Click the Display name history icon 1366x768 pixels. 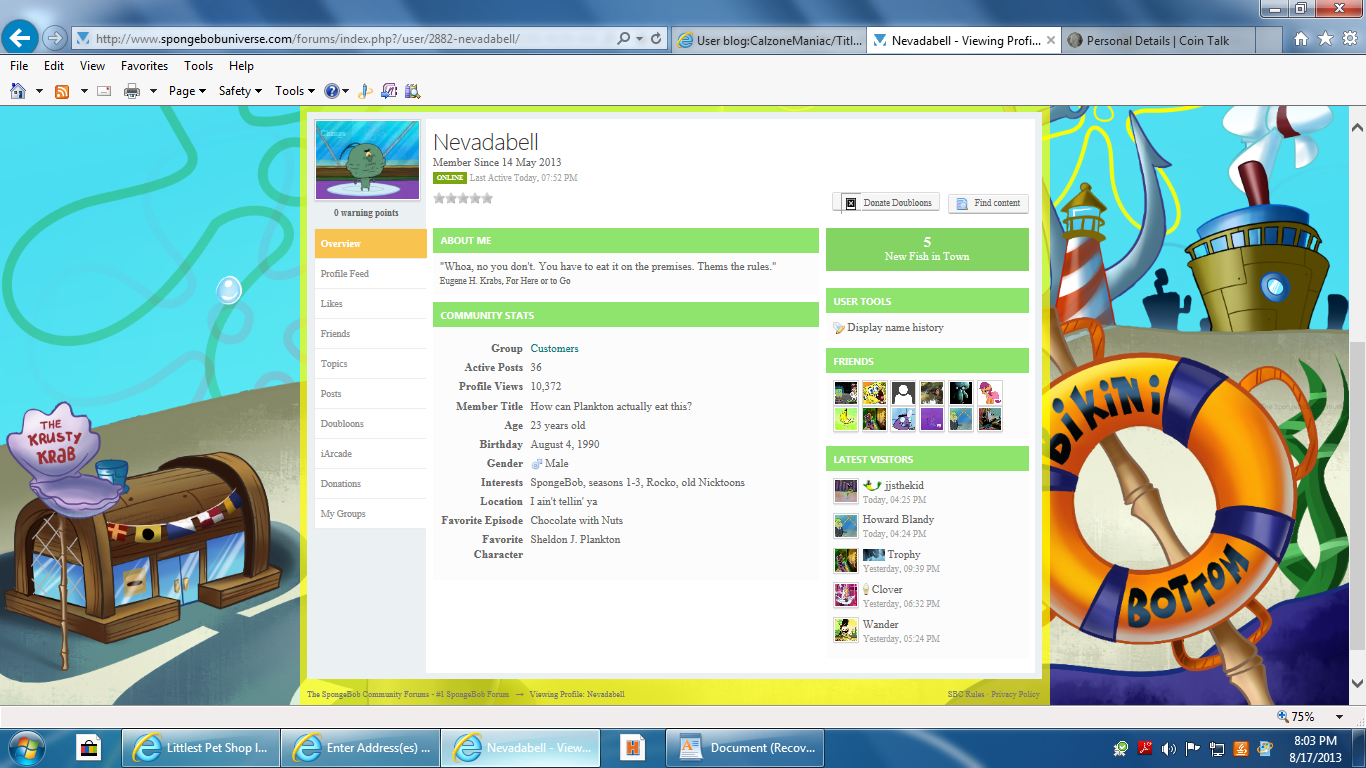pos(839,328)
